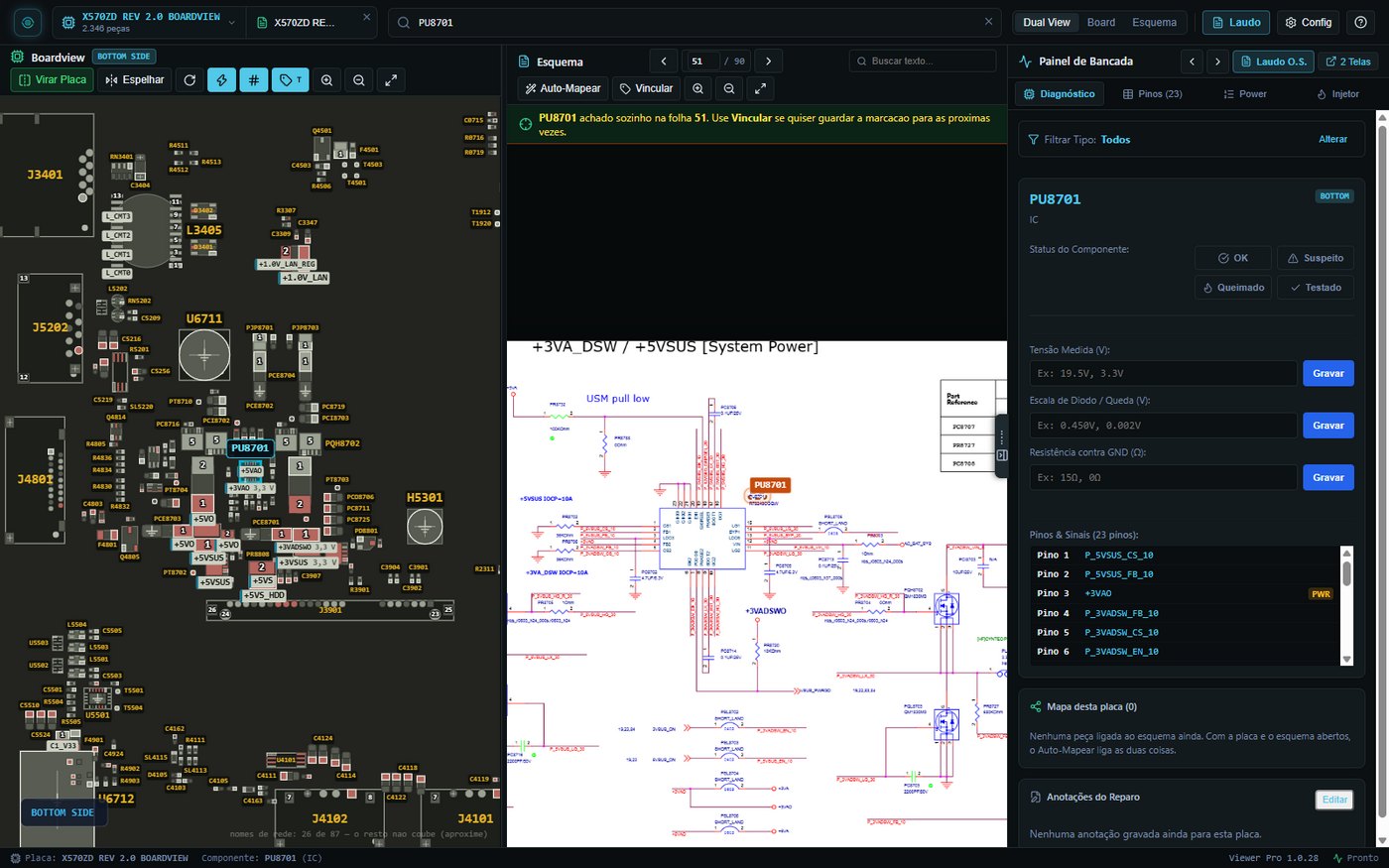Go to next schematic page
This screenshot has height=868, width=1389.
768,61
